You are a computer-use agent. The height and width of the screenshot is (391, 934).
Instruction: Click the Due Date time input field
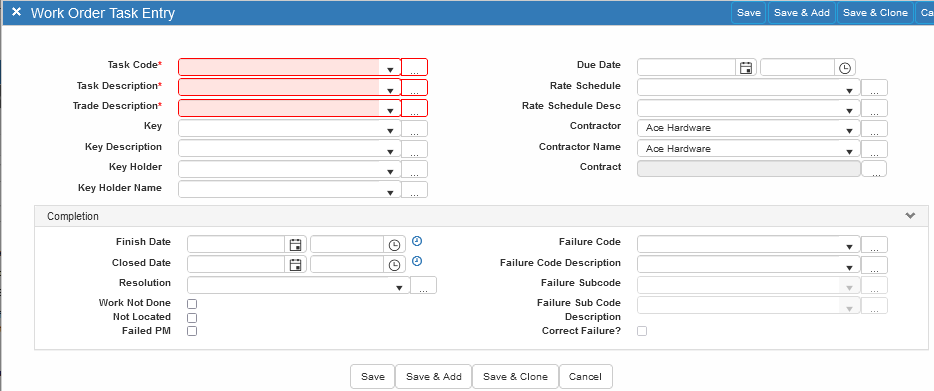[x=798, y=67]
